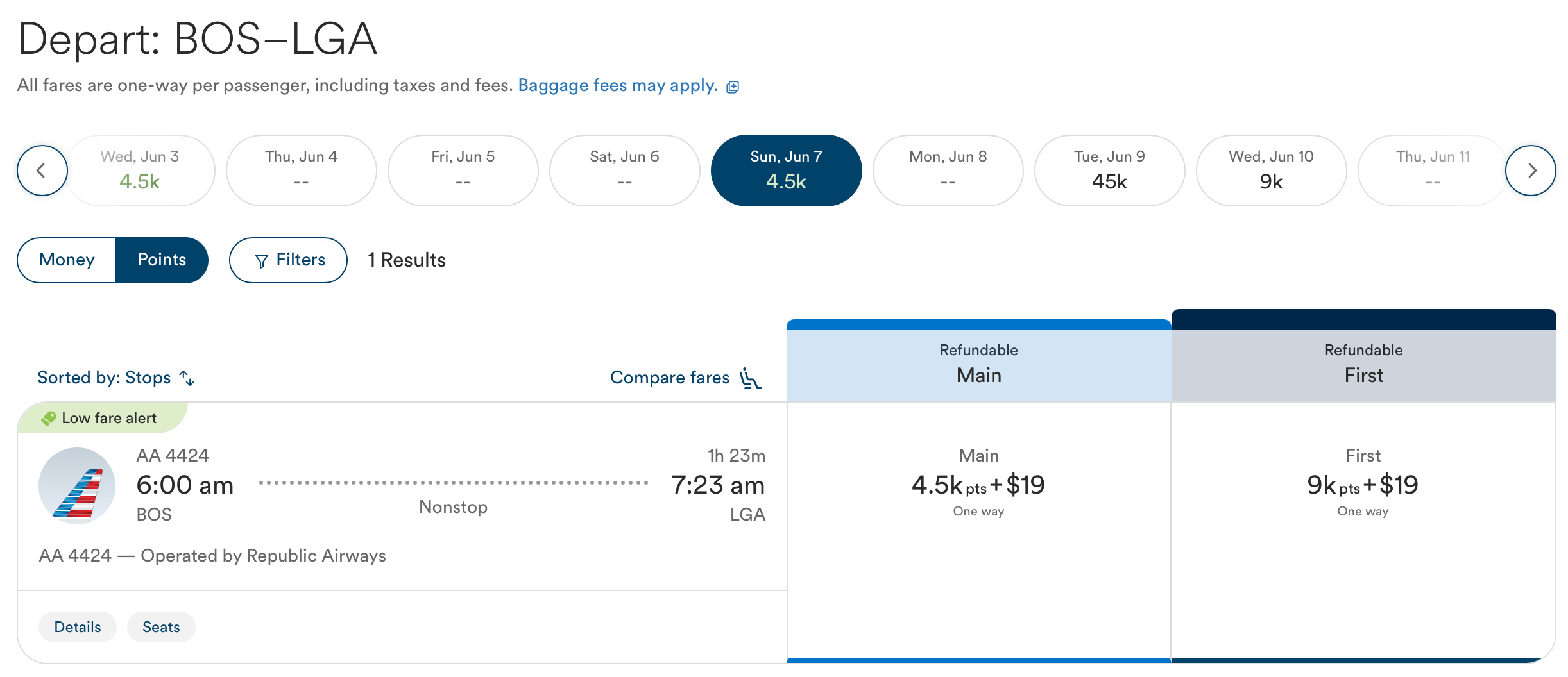Screen dimensions: 1568x677
Task: Click the next dates arrow
Action: coord(1532,170)
